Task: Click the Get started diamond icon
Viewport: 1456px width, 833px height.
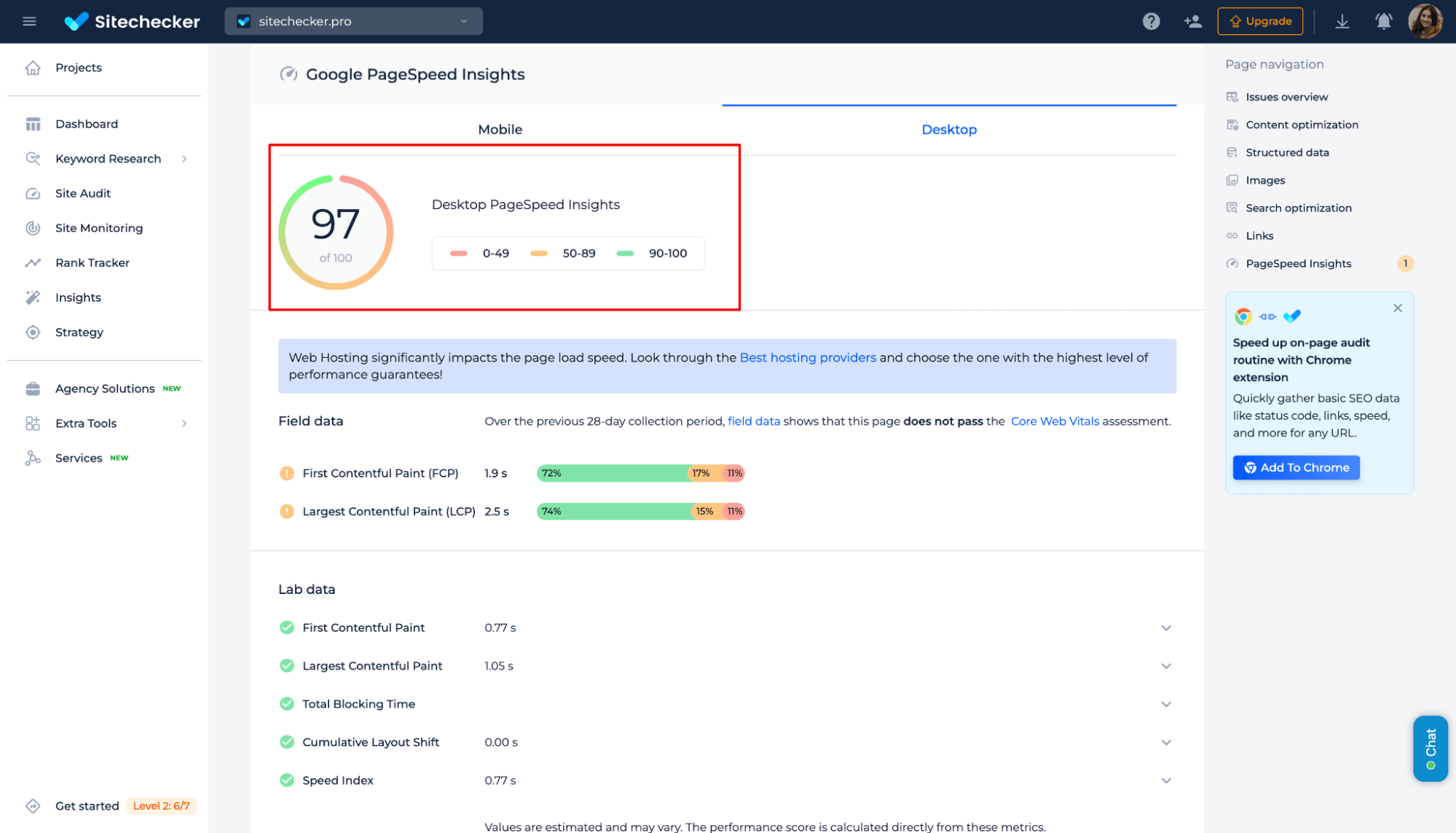Action: [x=33, y=806]
